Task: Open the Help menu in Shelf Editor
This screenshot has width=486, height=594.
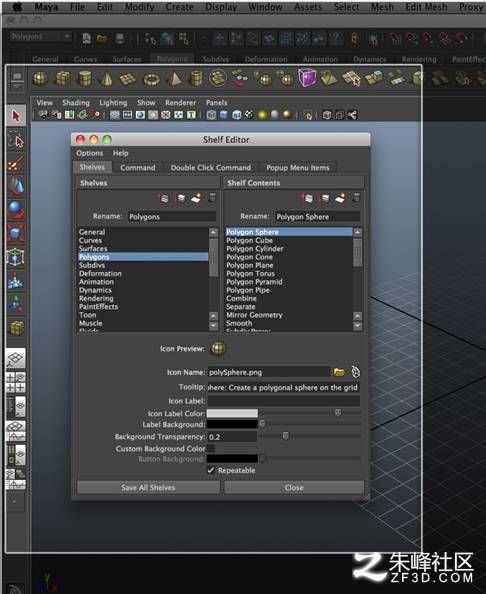Action: pos(120,153)
